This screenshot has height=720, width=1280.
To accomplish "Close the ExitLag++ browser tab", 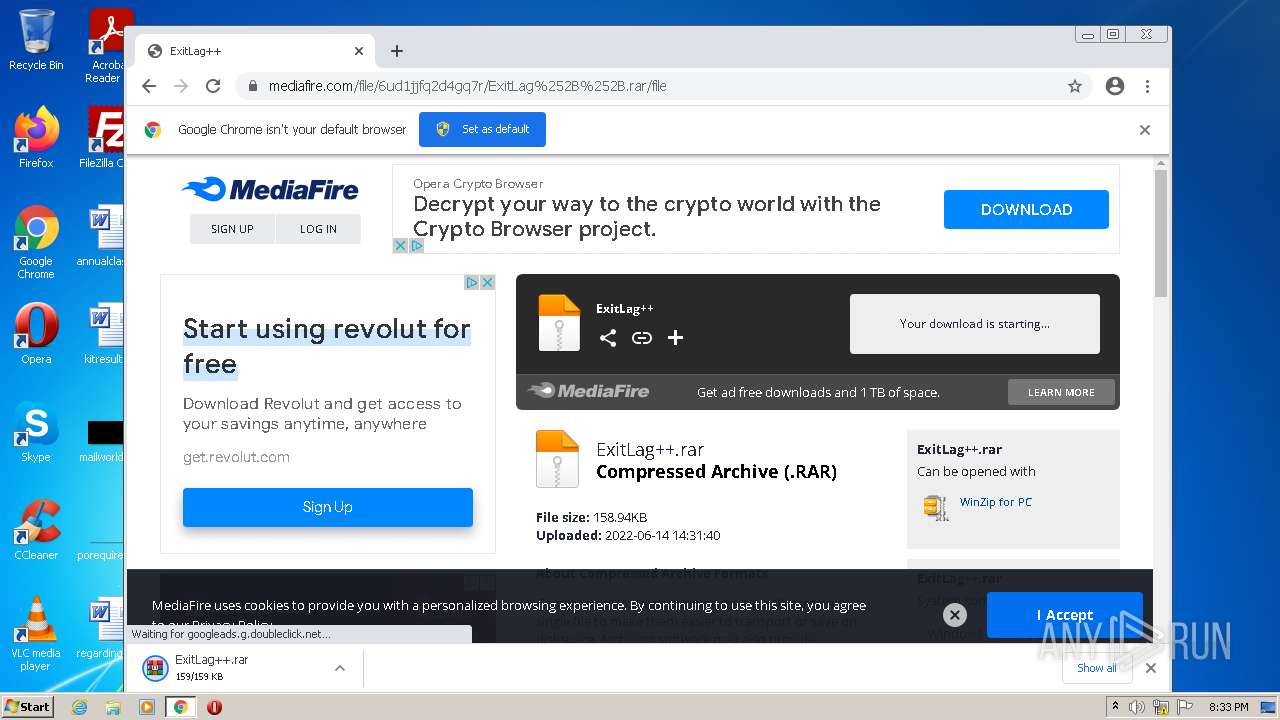I will point(359,51).
